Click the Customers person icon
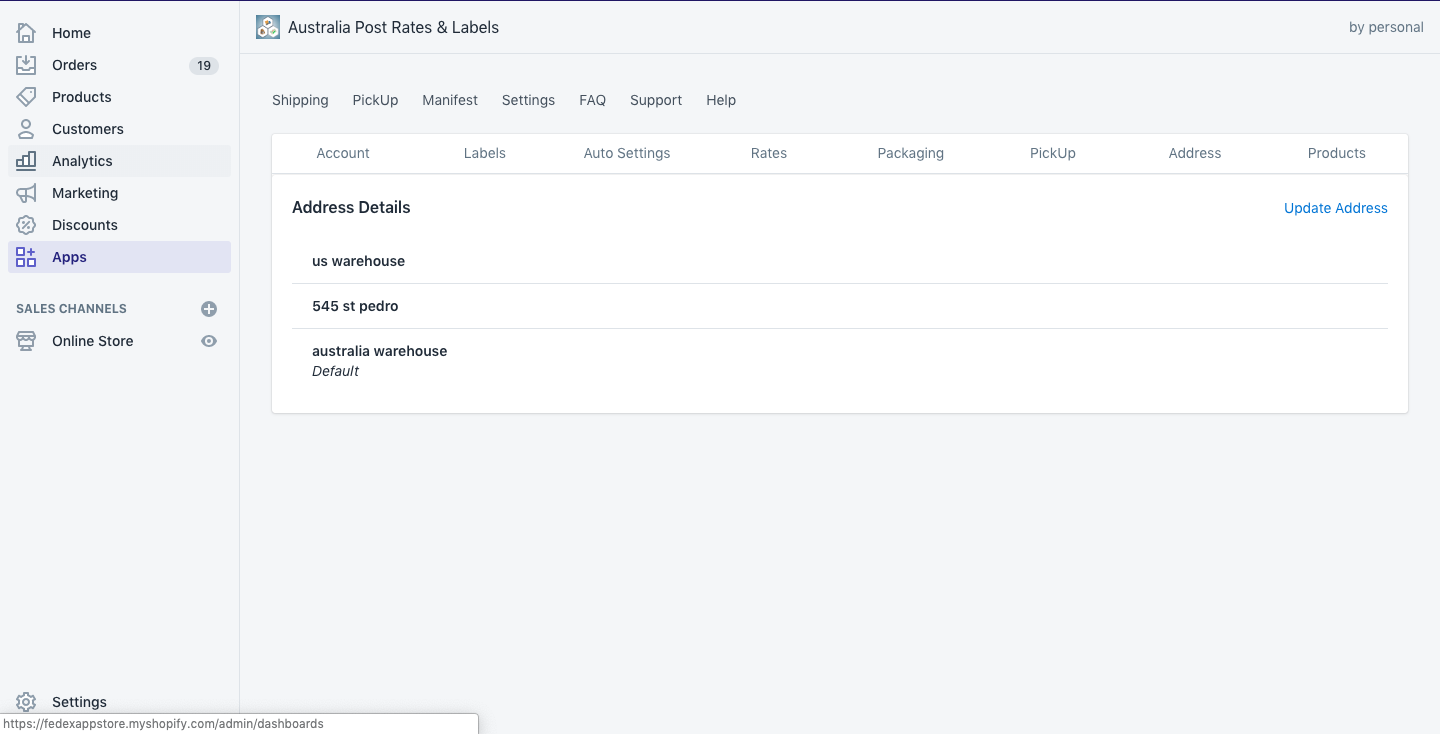This screenshot has height=734, width=1440. [26, 129]
